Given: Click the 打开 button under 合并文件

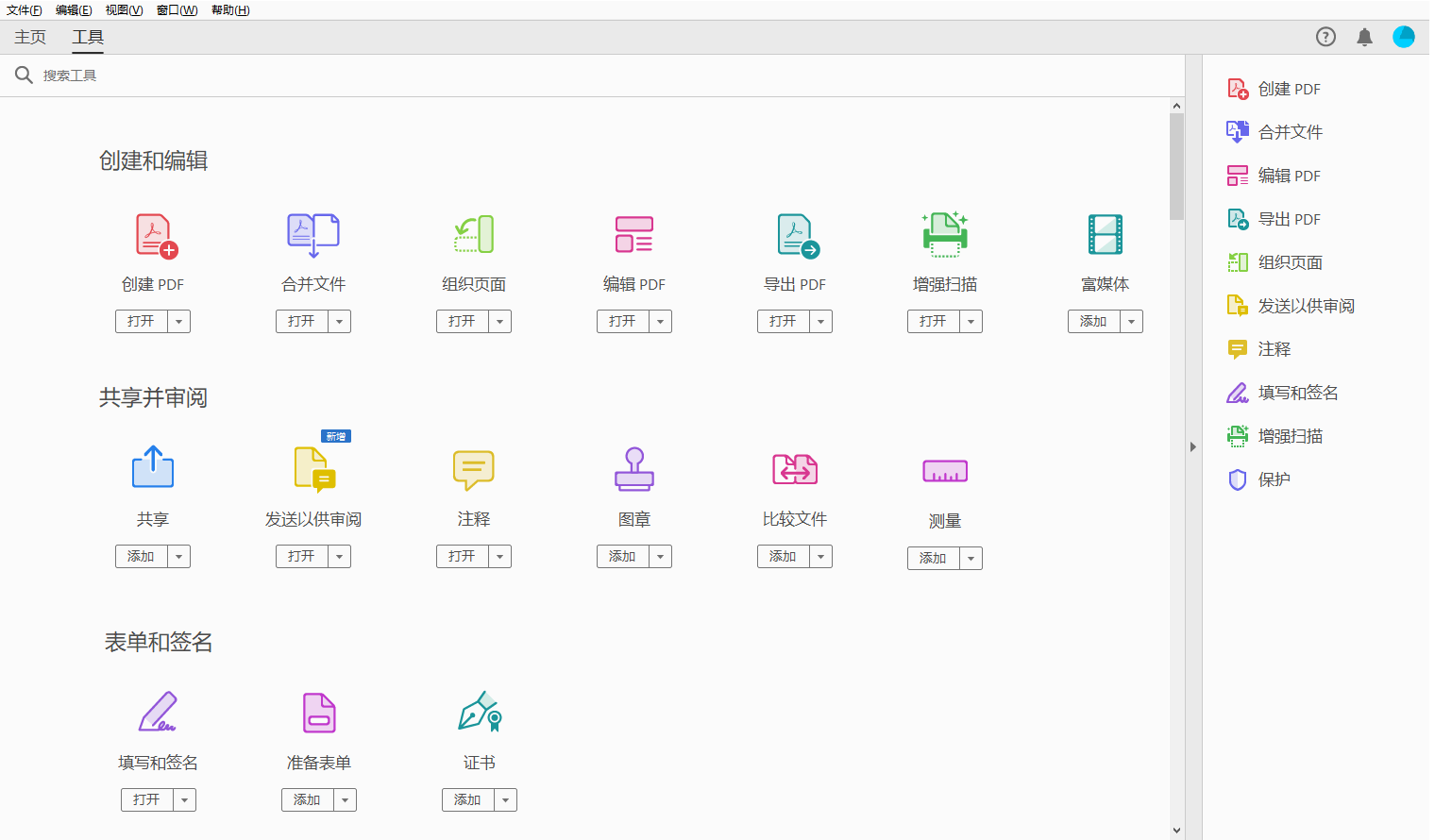Looking at the screenshot, I should pyautogui.click(x=302, y=322).
